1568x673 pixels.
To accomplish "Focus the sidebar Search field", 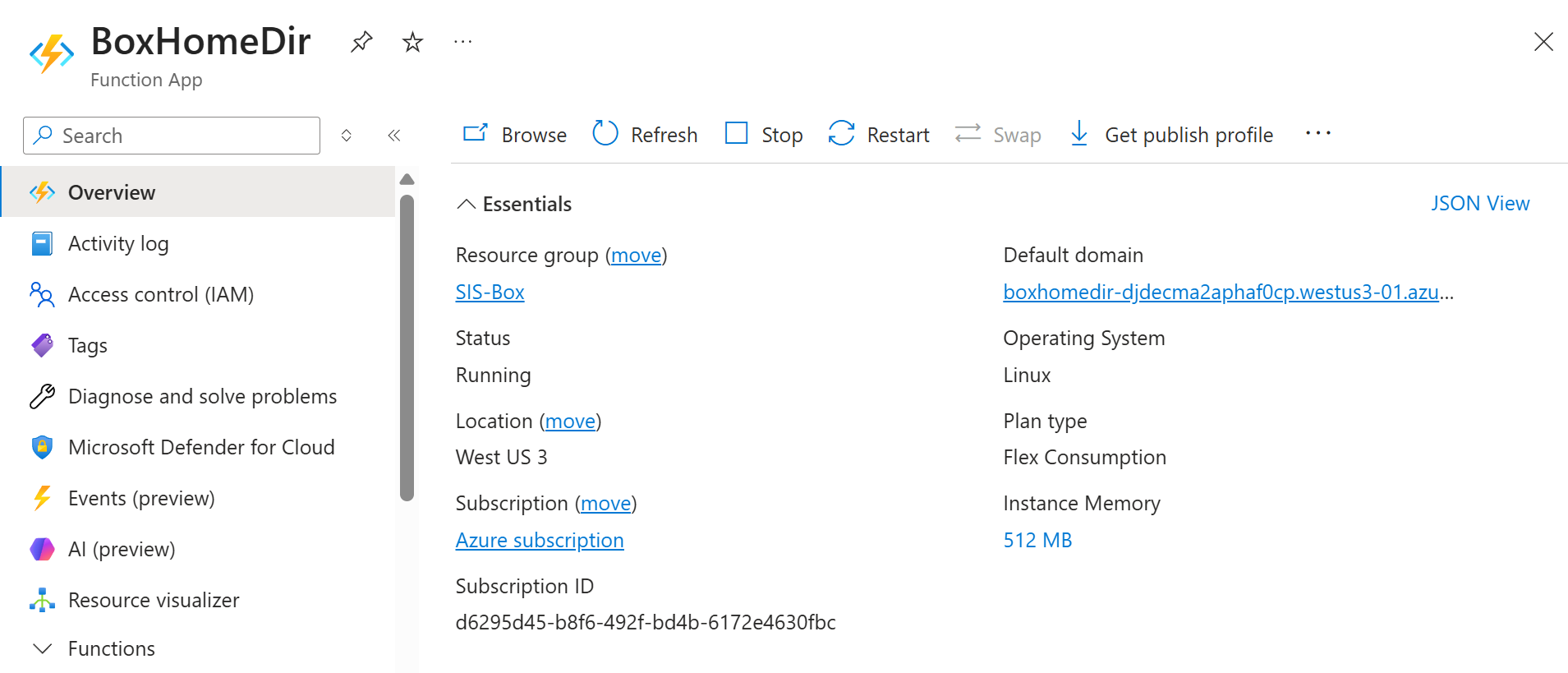I will pos(172,136).
